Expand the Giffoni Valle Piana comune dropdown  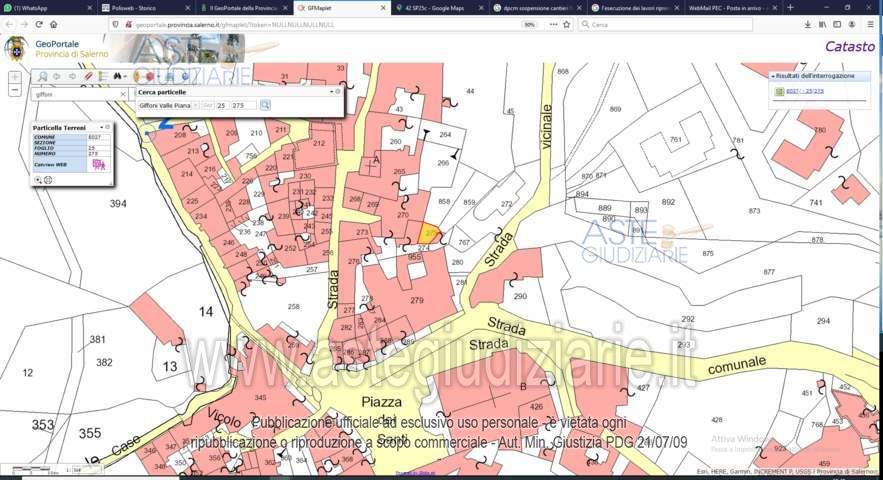click(x=194, y=104)
